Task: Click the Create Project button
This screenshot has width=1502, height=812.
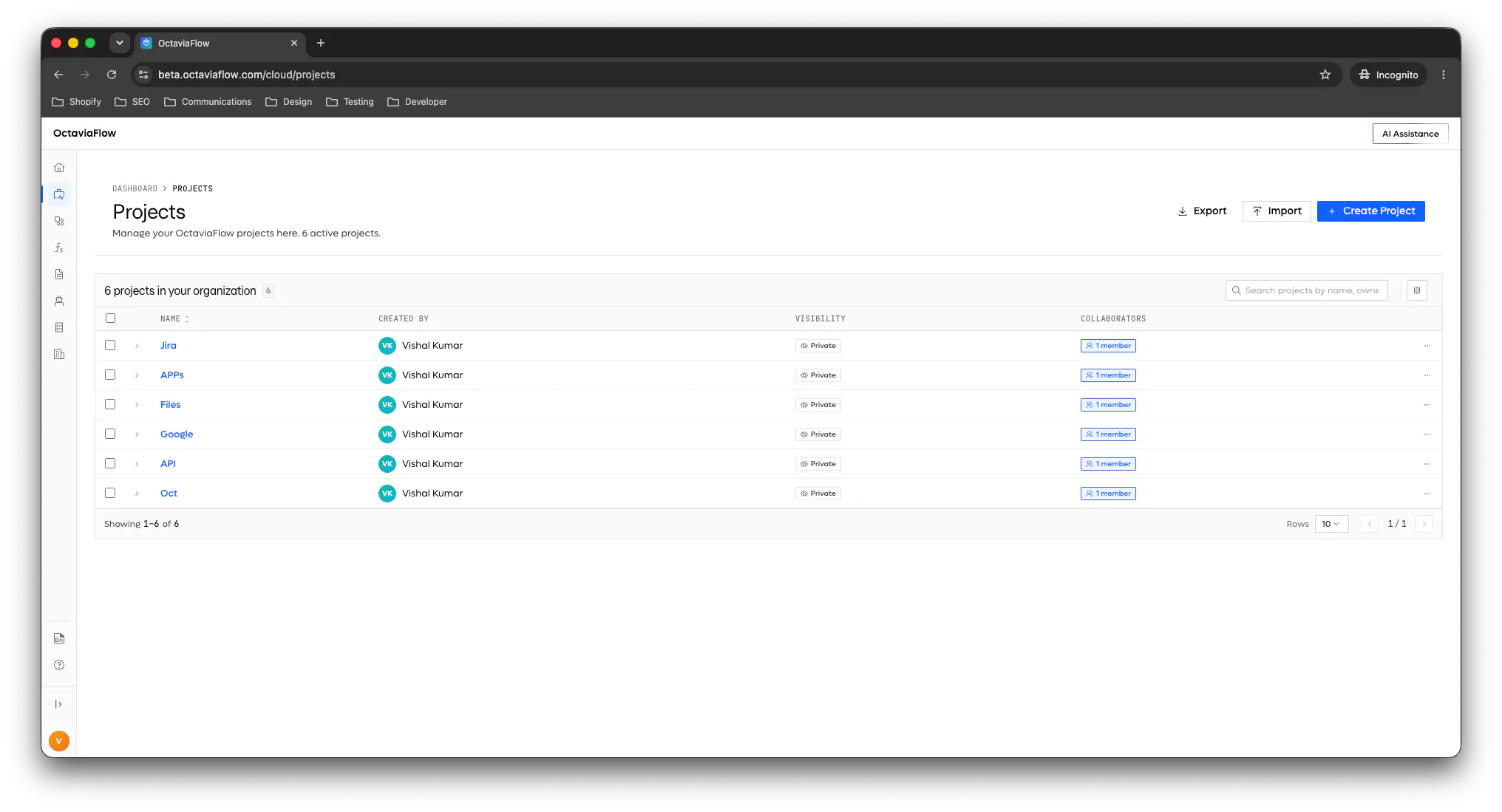Action: (1370, 211)
